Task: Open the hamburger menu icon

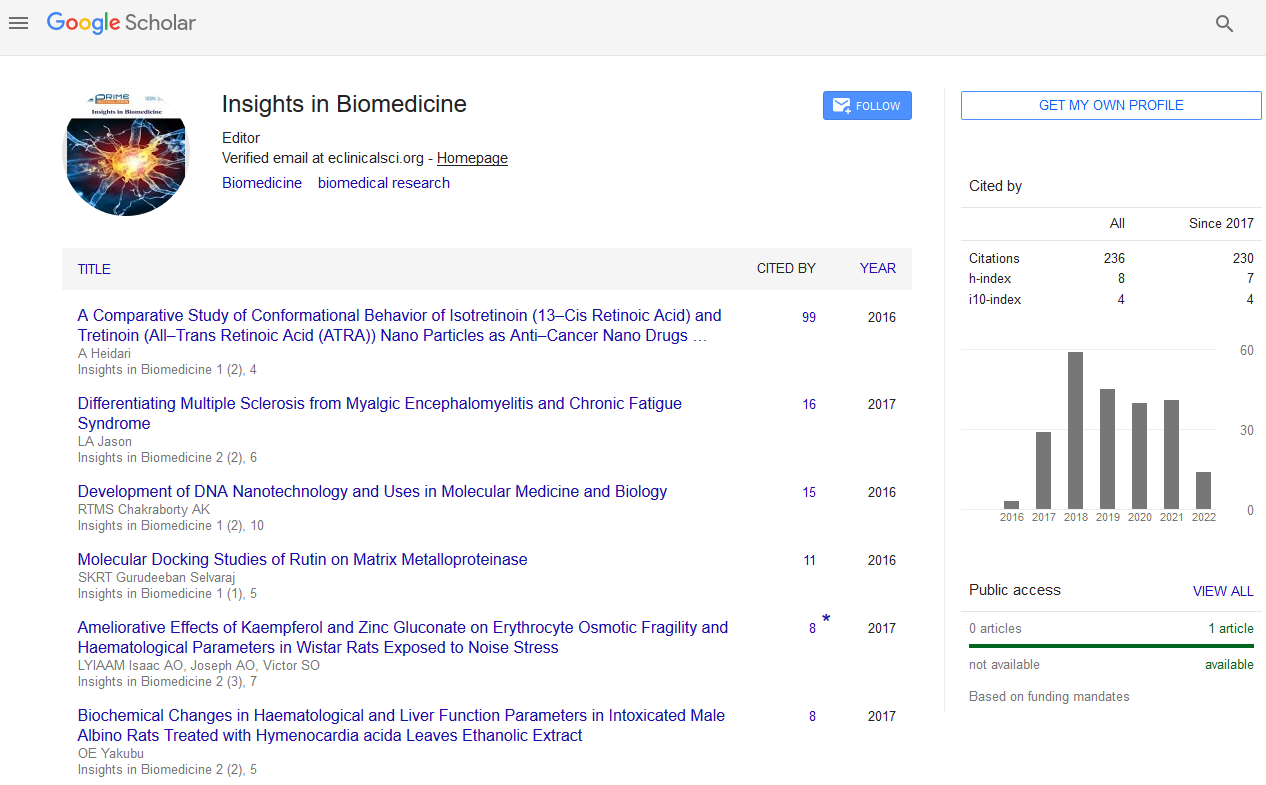Action: (18, 23)
